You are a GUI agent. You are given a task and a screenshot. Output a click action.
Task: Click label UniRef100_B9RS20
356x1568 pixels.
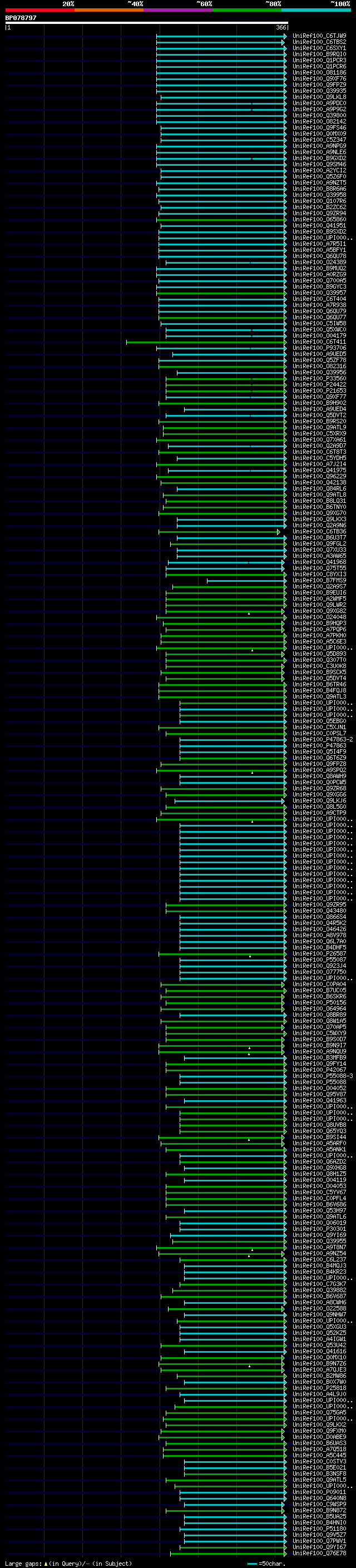319,421
